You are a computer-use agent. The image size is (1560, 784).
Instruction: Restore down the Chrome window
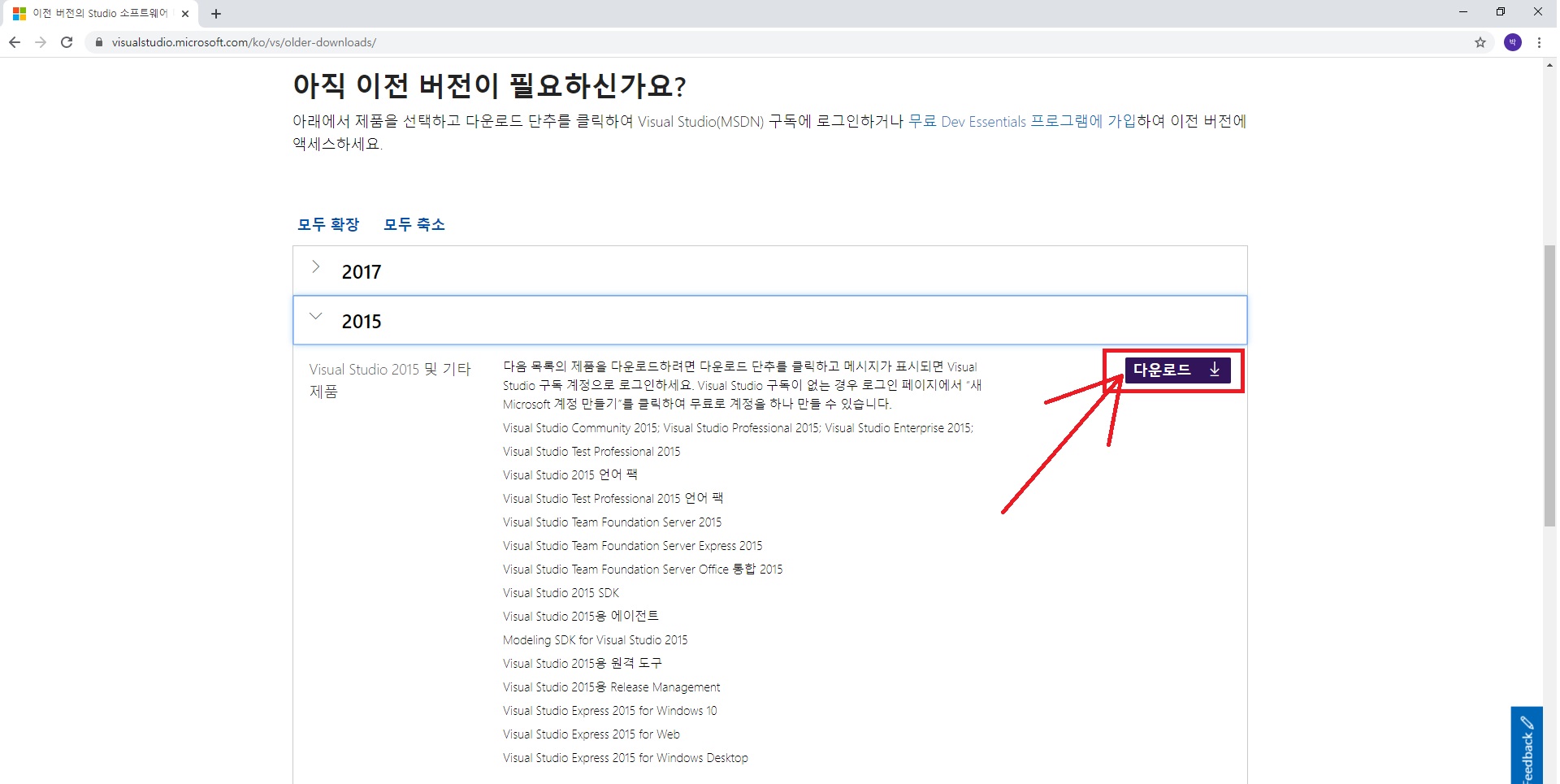(x=1500, y=12)
